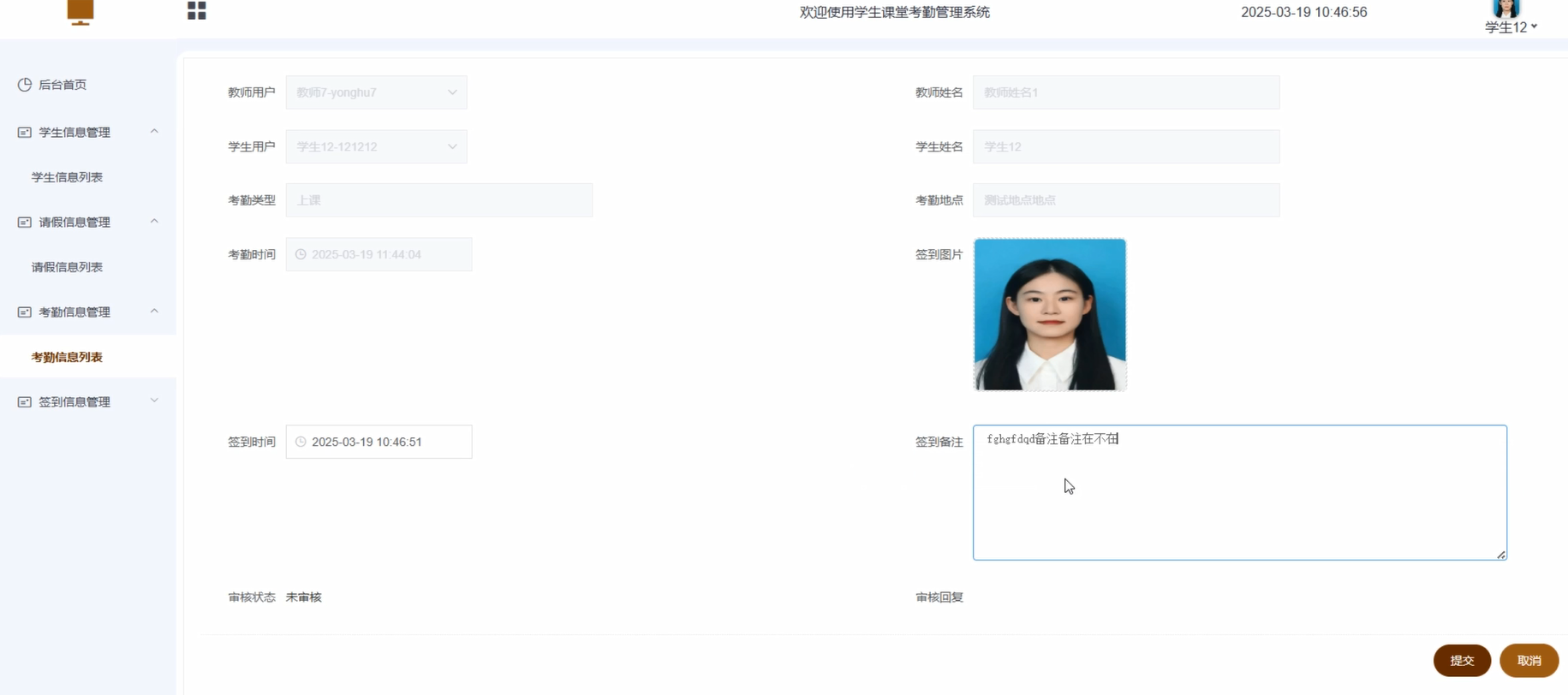Click the 未审核 status text
Image resolution: width=1568 pixels, height=695 pixels.
pyautogui.click(x=304, y=597)
